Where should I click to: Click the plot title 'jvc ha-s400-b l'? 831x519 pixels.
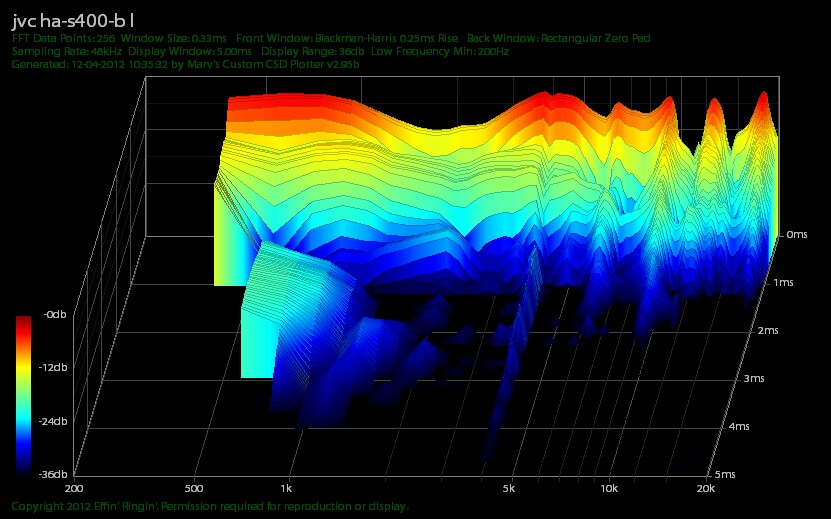(73, 21)
